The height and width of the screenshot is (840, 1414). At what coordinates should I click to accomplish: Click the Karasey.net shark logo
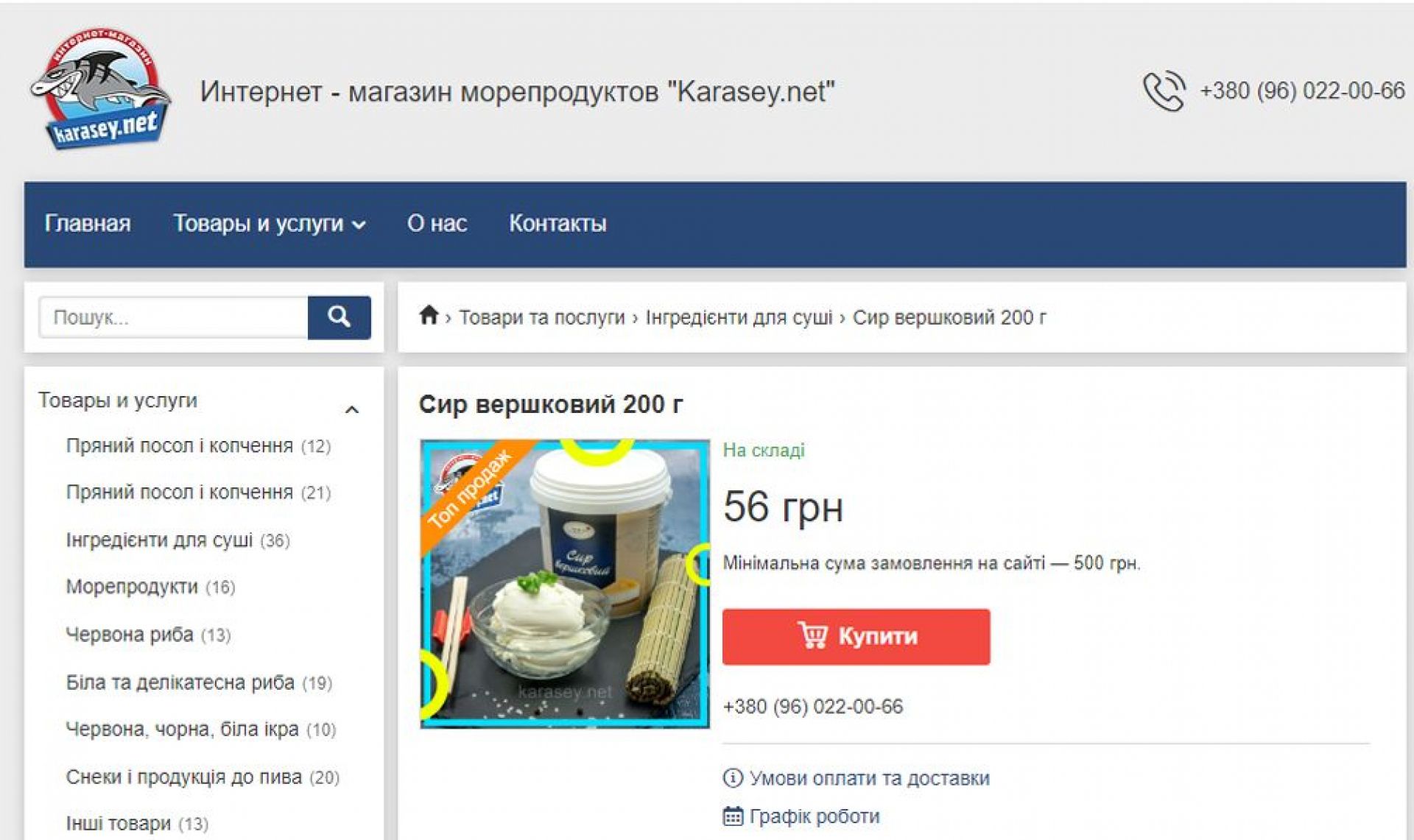click(101, 88)
